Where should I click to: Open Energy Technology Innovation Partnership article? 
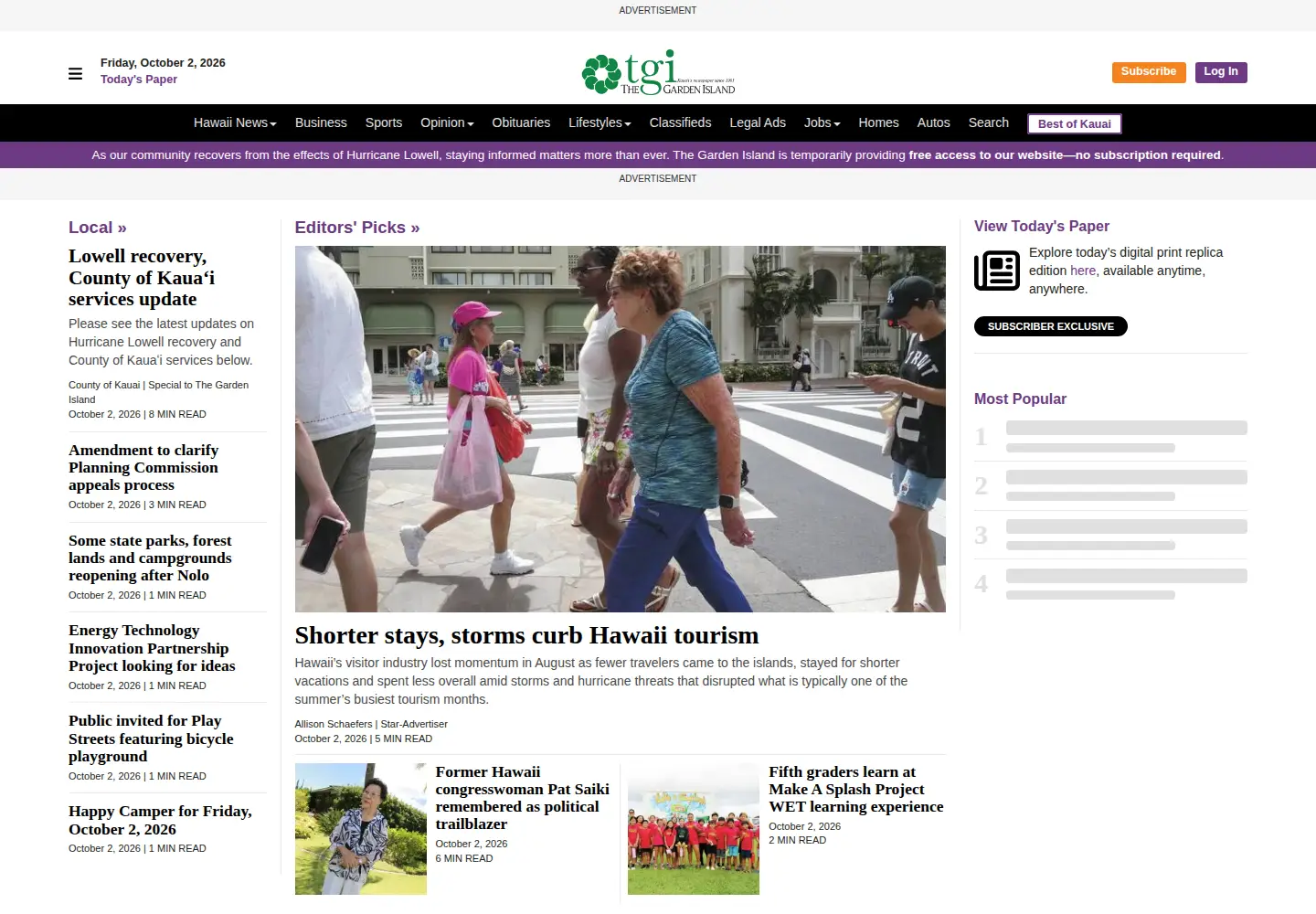[x=152, y=648]
